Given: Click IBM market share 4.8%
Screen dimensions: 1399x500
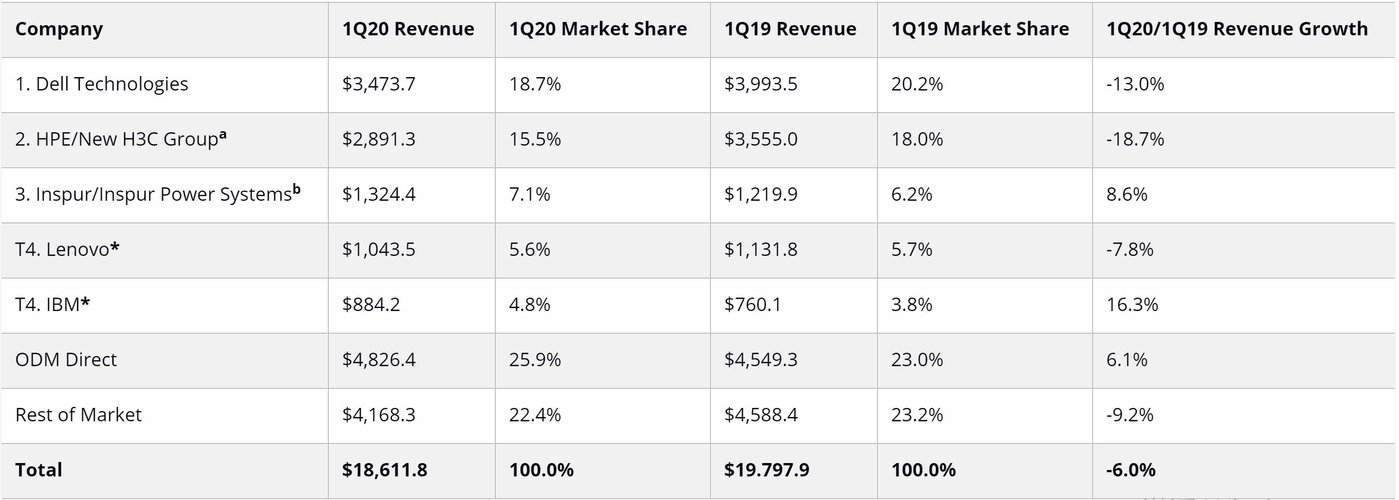Looking at the screenshot, I should coord(530,304).
